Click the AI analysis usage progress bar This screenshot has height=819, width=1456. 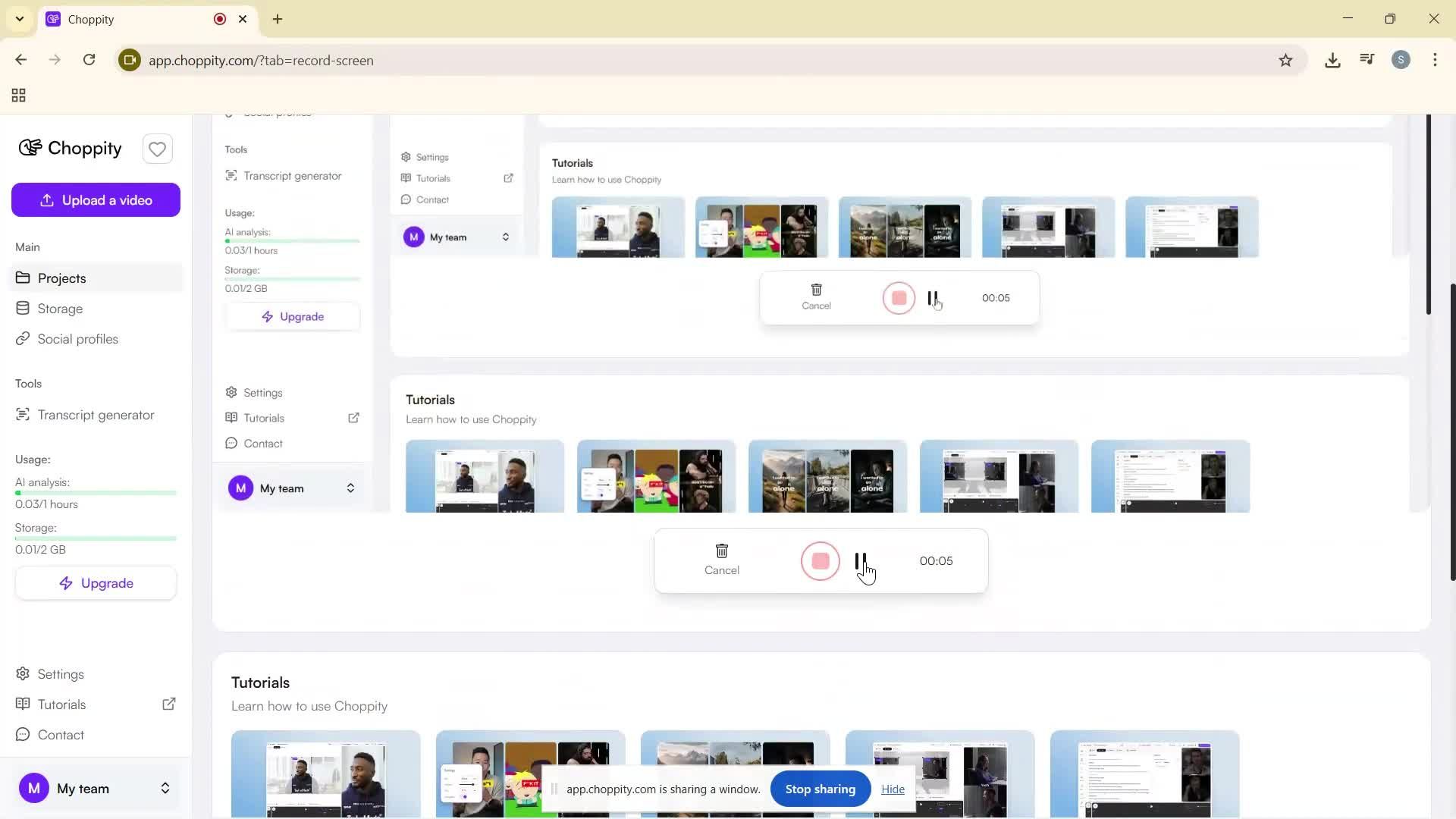[x=96, y=492]
